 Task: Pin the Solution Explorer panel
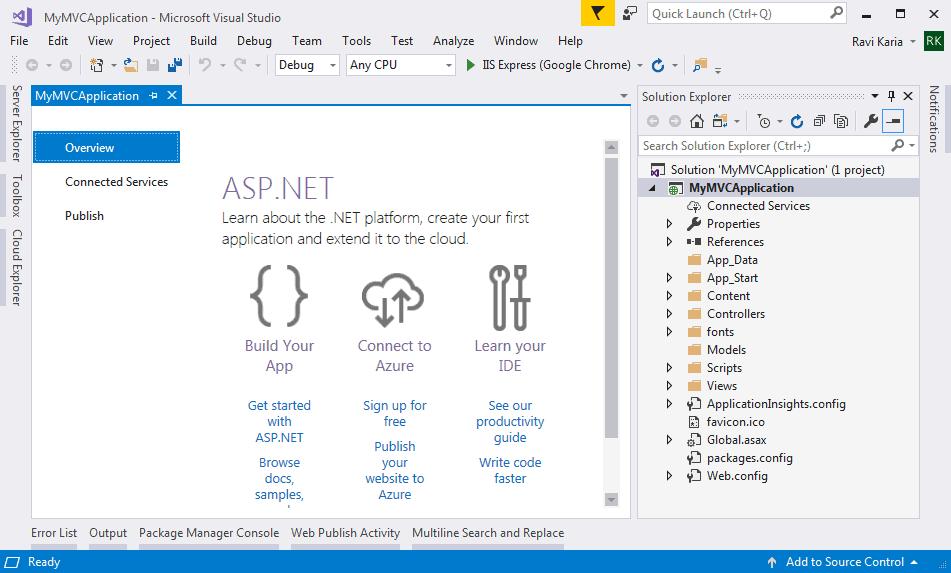(891, 96)
